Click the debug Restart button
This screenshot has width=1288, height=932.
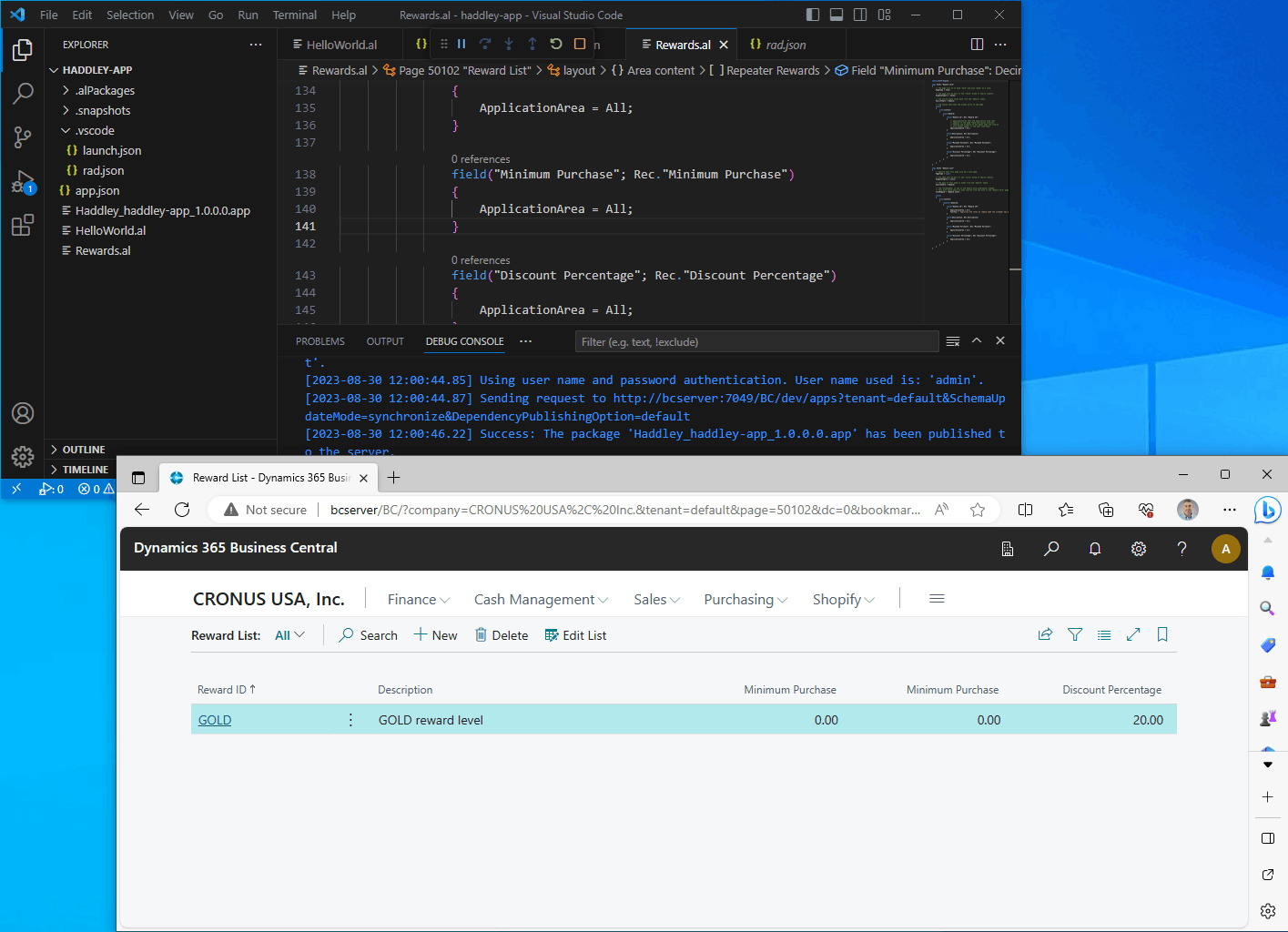pos(556,44)
